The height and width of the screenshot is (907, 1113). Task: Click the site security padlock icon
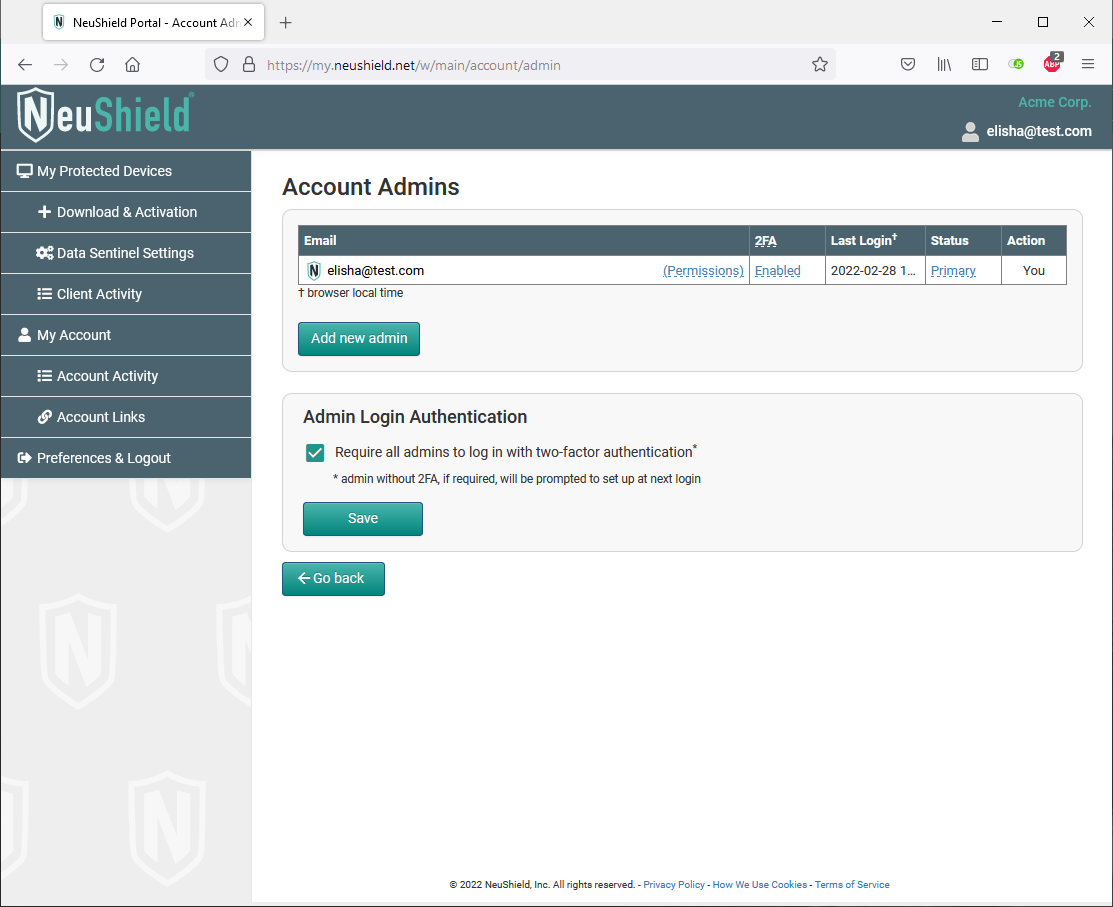[x=248, y=65]
